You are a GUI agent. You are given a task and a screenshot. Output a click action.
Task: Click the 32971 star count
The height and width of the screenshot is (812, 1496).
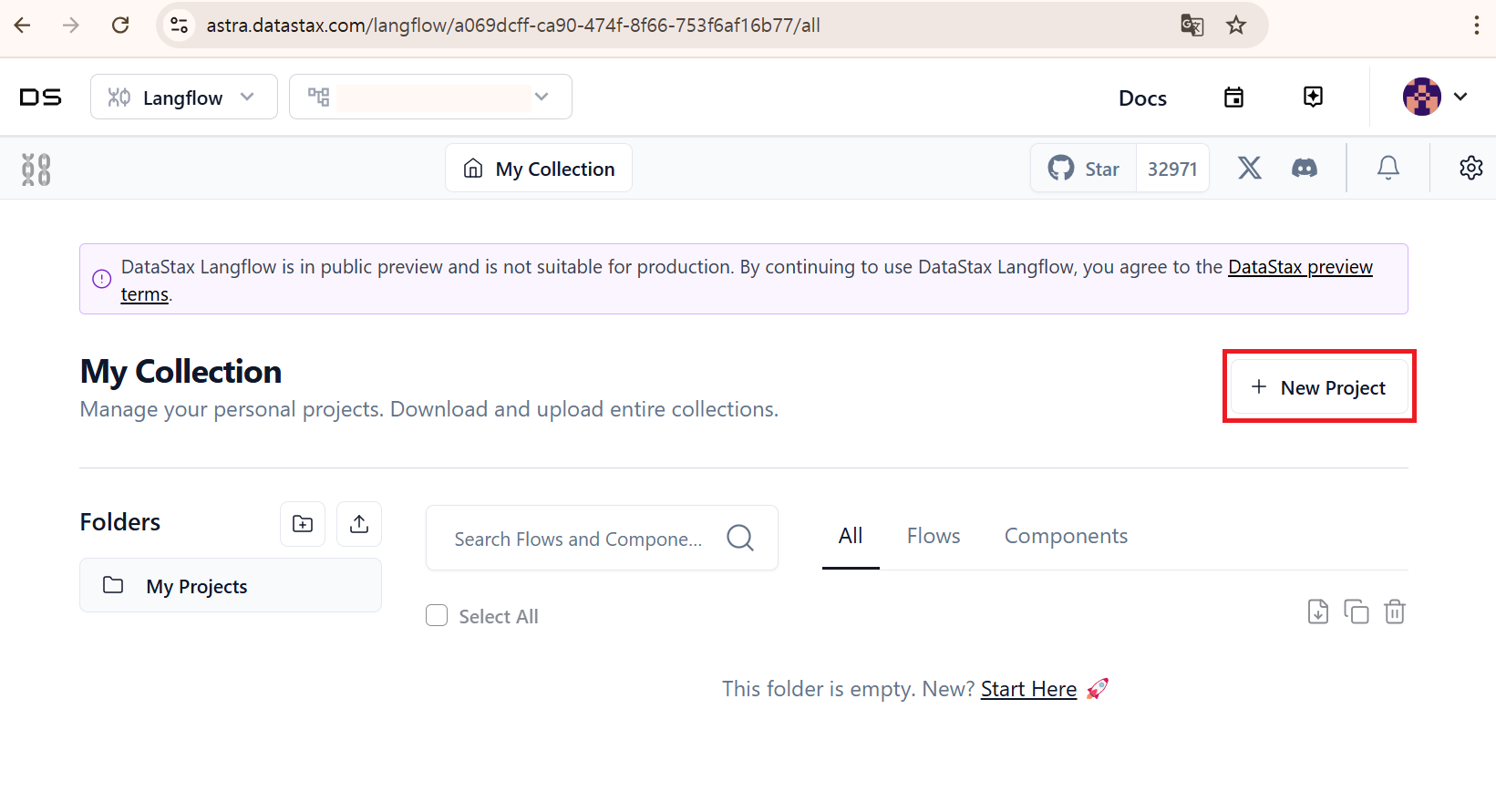tap(1172, 169)
